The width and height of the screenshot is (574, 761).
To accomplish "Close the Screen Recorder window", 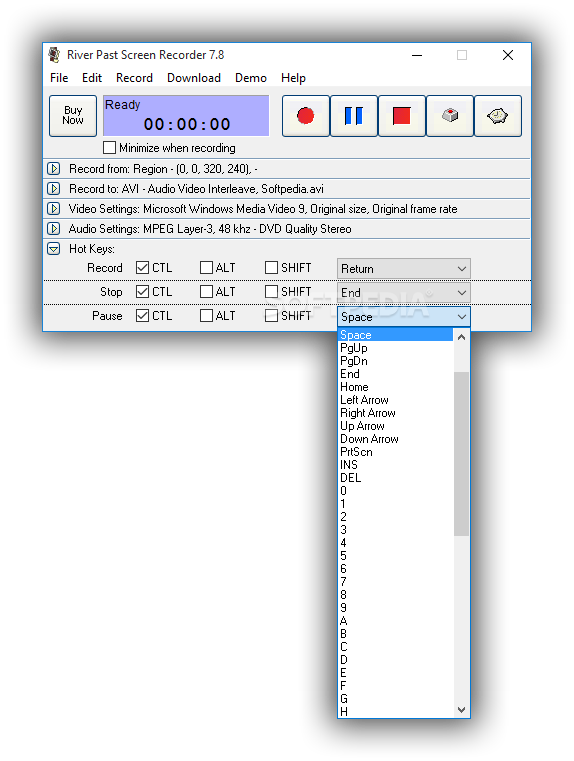I will pyautogui.click(x=508, y=55).
